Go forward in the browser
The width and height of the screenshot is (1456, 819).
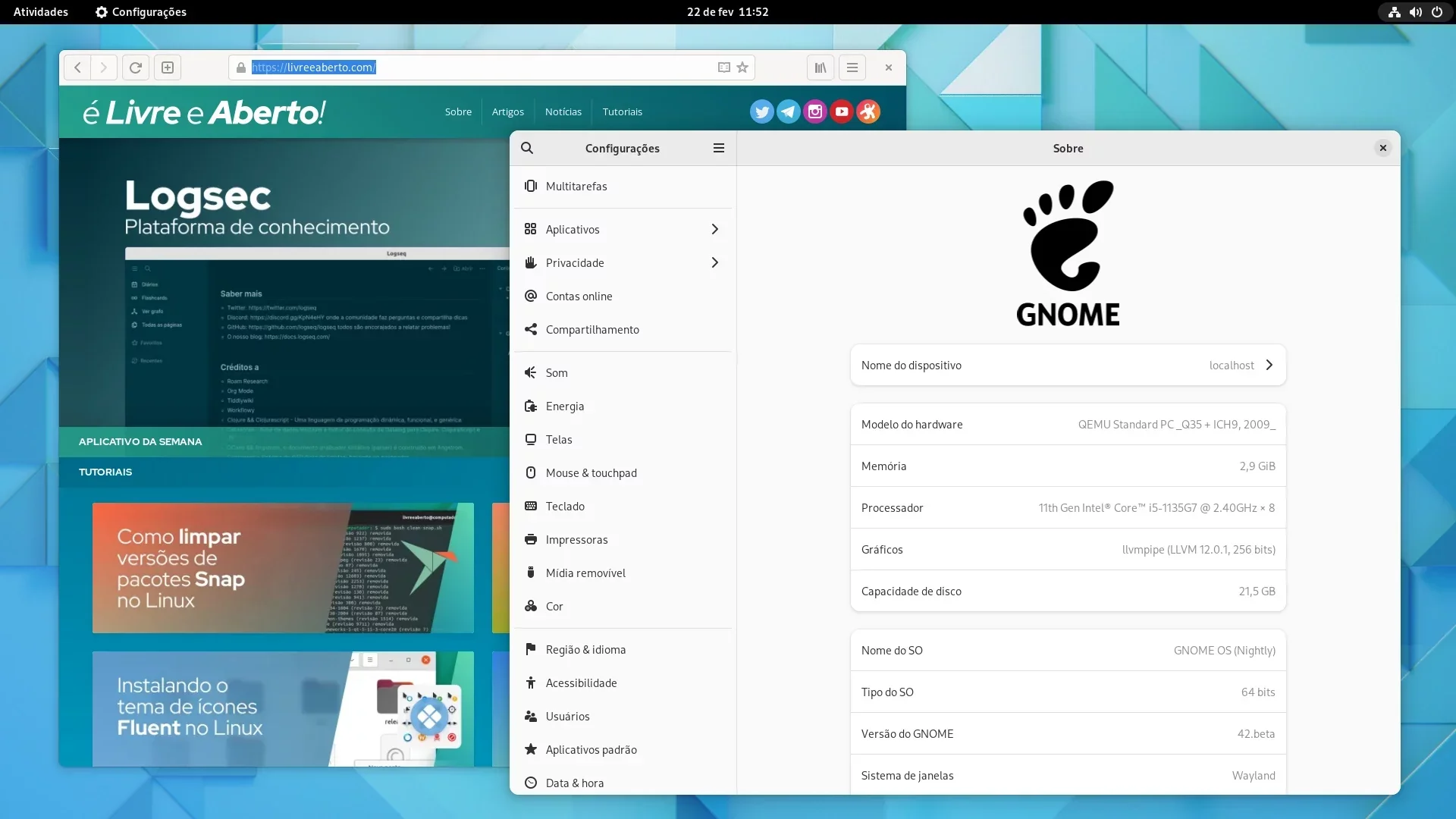tap(104, 67)
